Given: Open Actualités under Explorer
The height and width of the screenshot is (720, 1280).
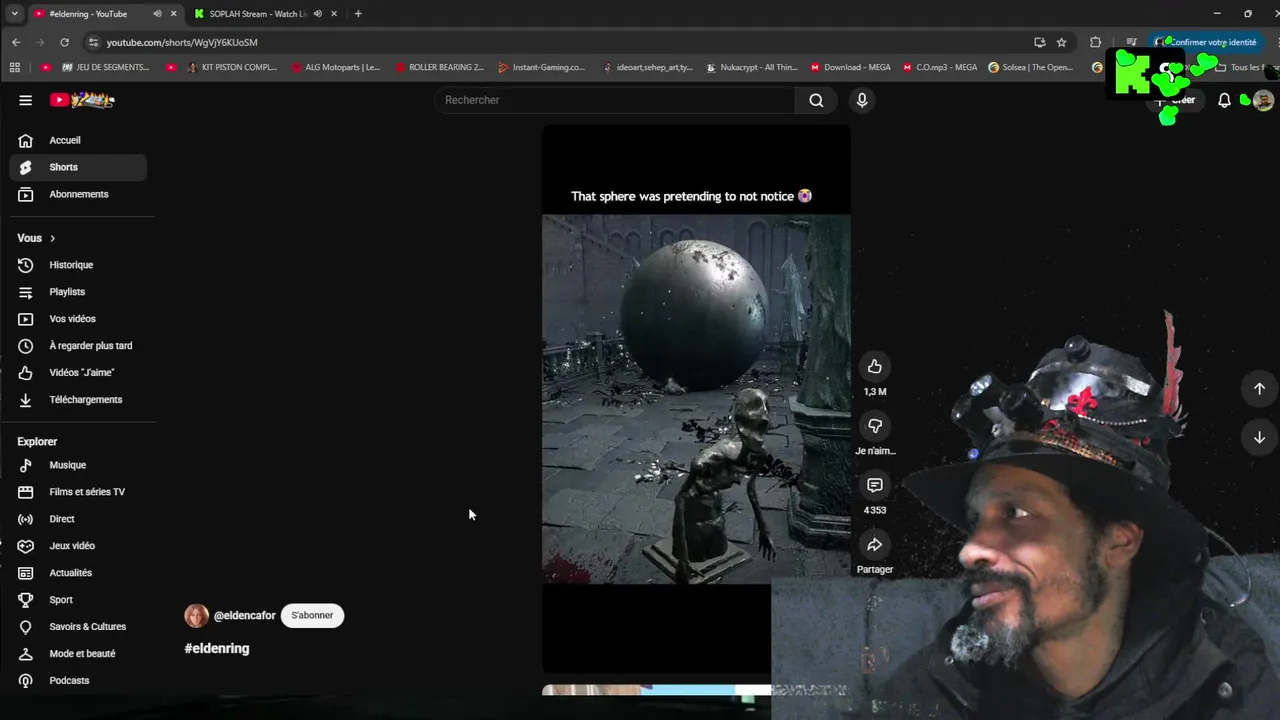Looking at the screenshot, I should tap(78, 573).
